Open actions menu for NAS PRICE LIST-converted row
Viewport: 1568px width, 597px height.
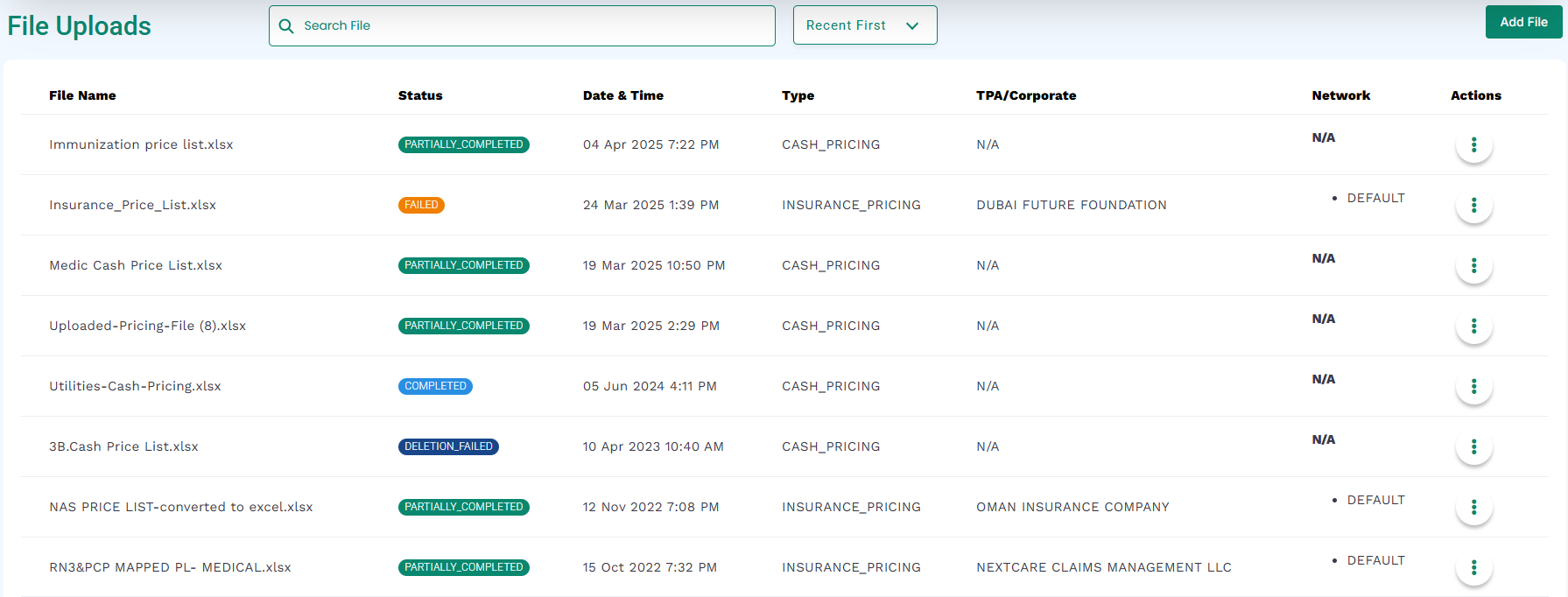(x=1473, y=507)
